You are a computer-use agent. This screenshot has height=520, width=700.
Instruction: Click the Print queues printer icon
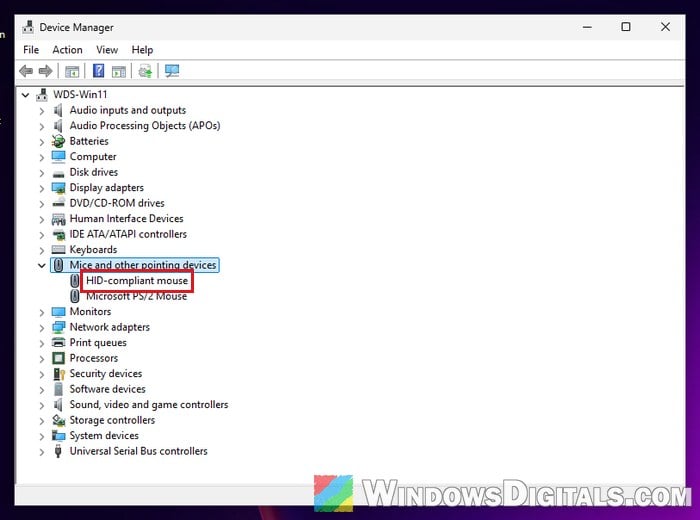[58, 343]
